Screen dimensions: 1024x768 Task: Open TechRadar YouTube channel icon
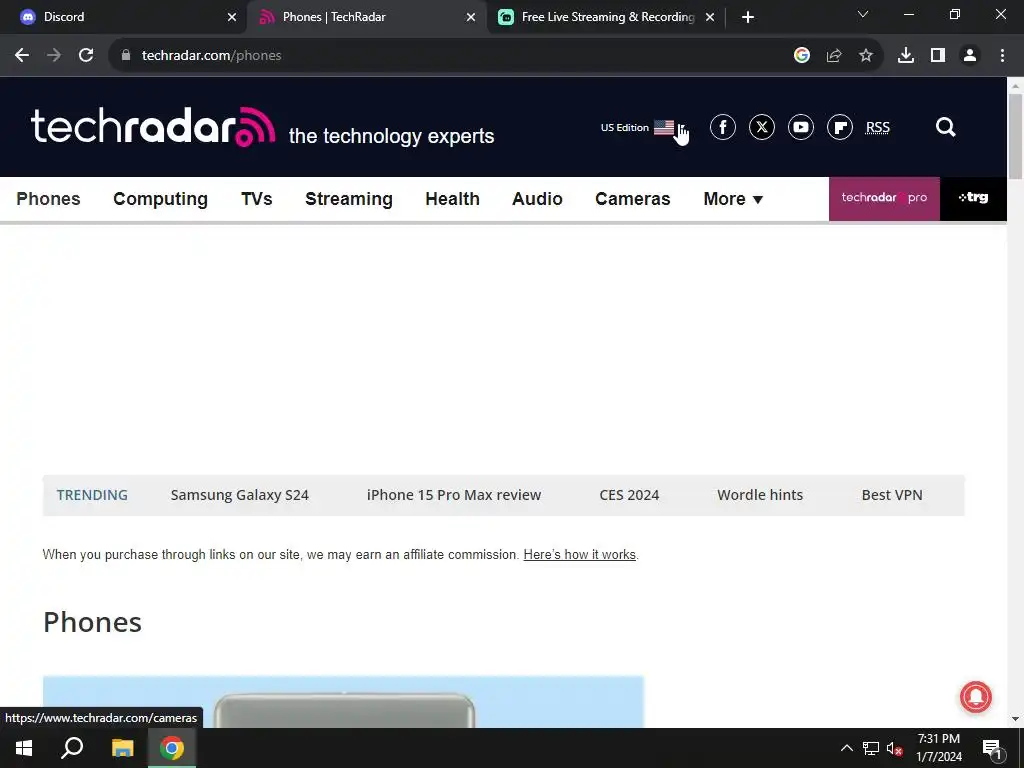click(x=801, y=127)
